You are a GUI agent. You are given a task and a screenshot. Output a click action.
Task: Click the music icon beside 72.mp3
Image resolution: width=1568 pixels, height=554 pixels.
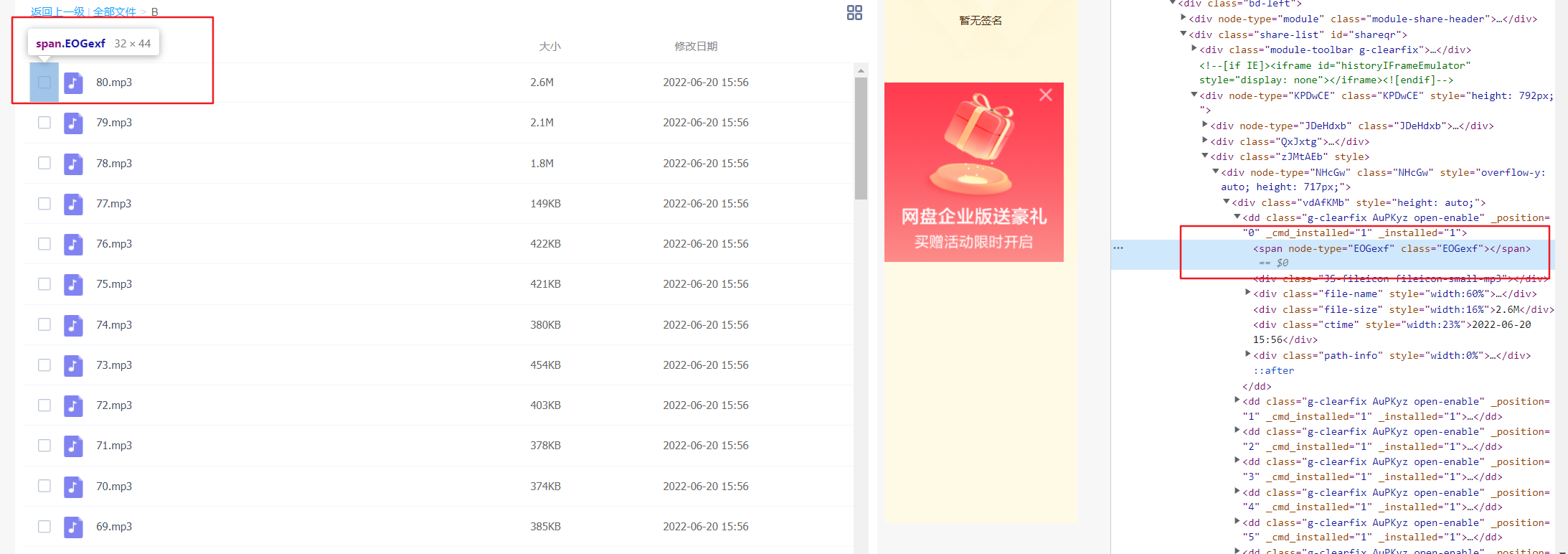click(73, 405)
